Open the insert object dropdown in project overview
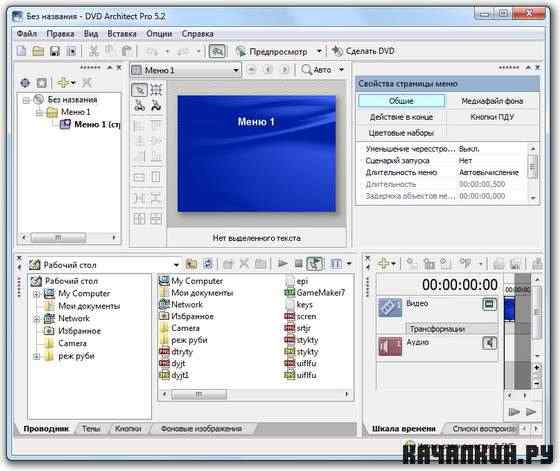560x471 pixels. [73, 83]
